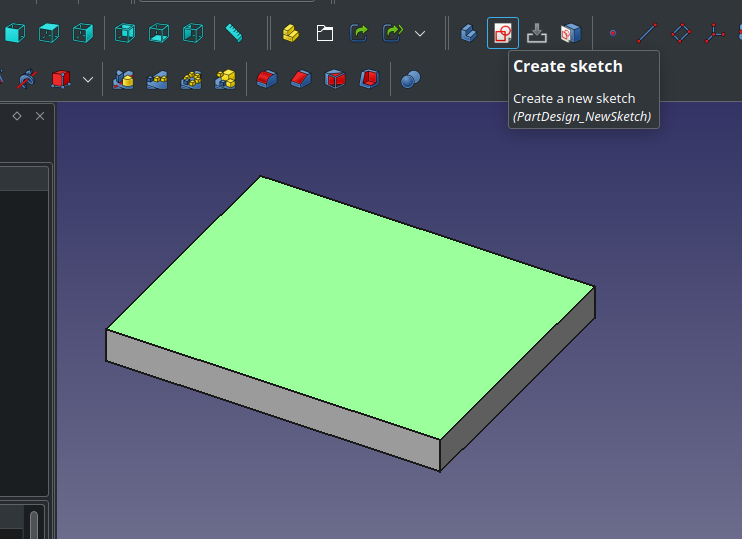The image size is (742, 539).
Task: Select the Measure ruler tool
Action: (x=234, y=34)
